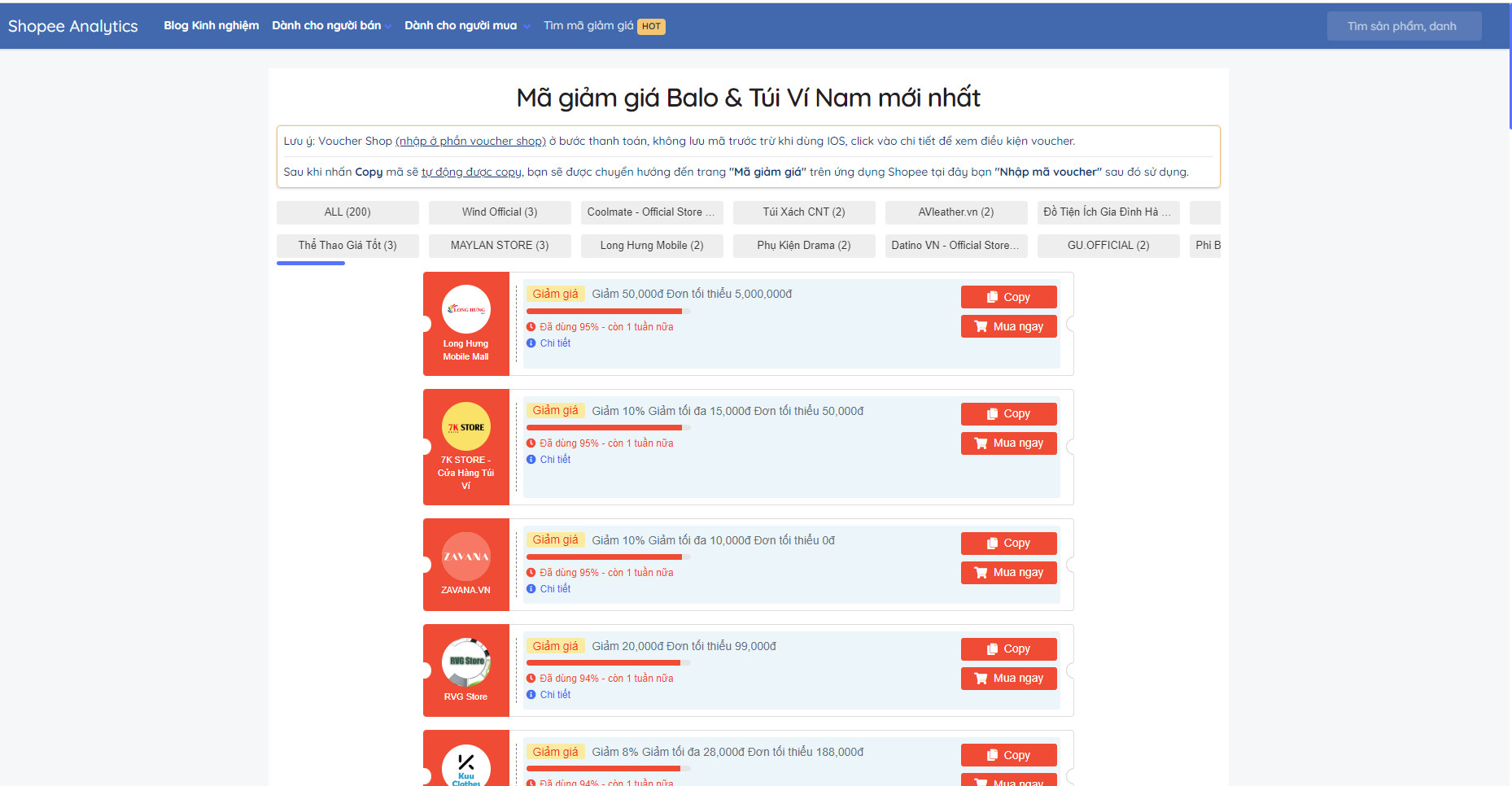Click the 7K STORE shop logo
Viewport: 1512px width, 786px height.
[x=465, y=426]
